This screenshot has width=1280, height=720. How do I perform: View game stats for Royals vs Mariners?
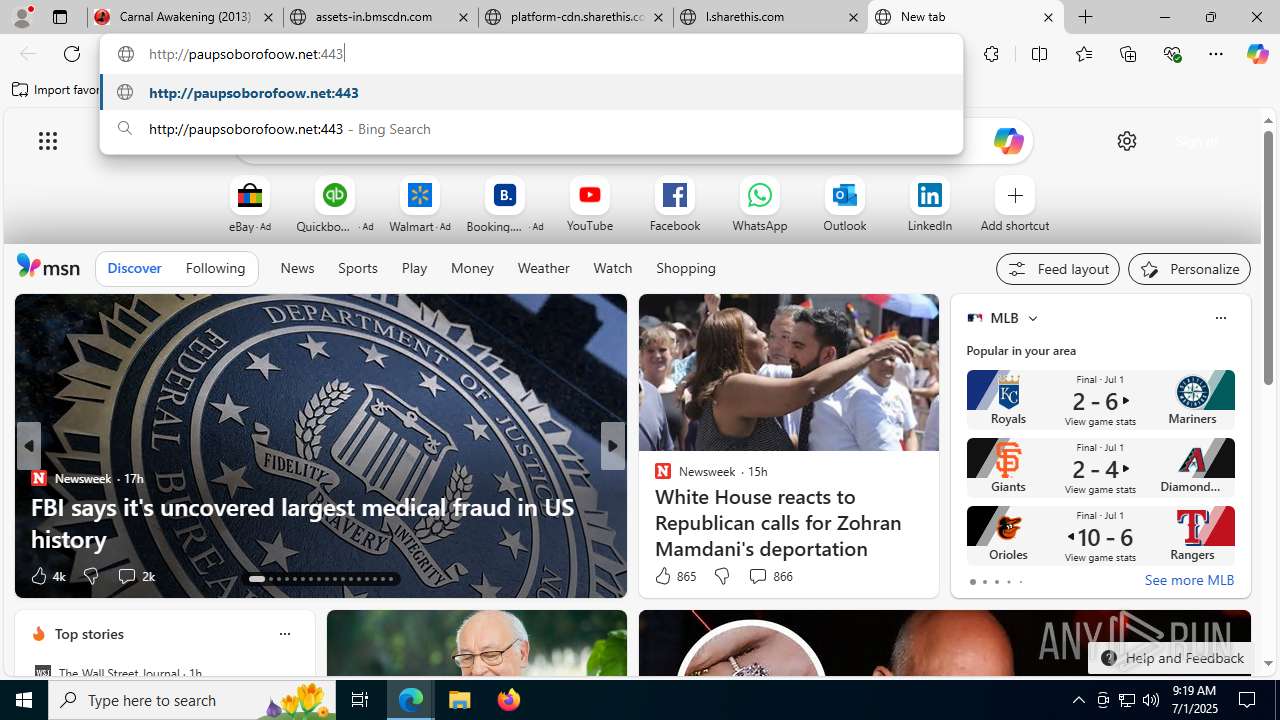(1100, 422)
